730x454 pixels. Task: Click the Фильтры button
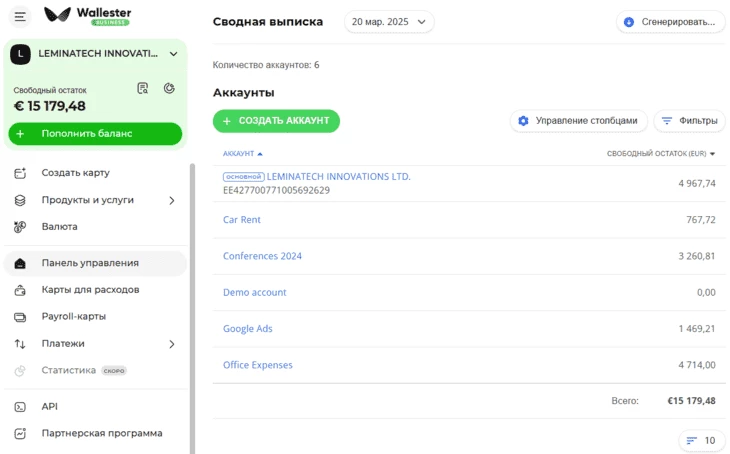[689, 121]
